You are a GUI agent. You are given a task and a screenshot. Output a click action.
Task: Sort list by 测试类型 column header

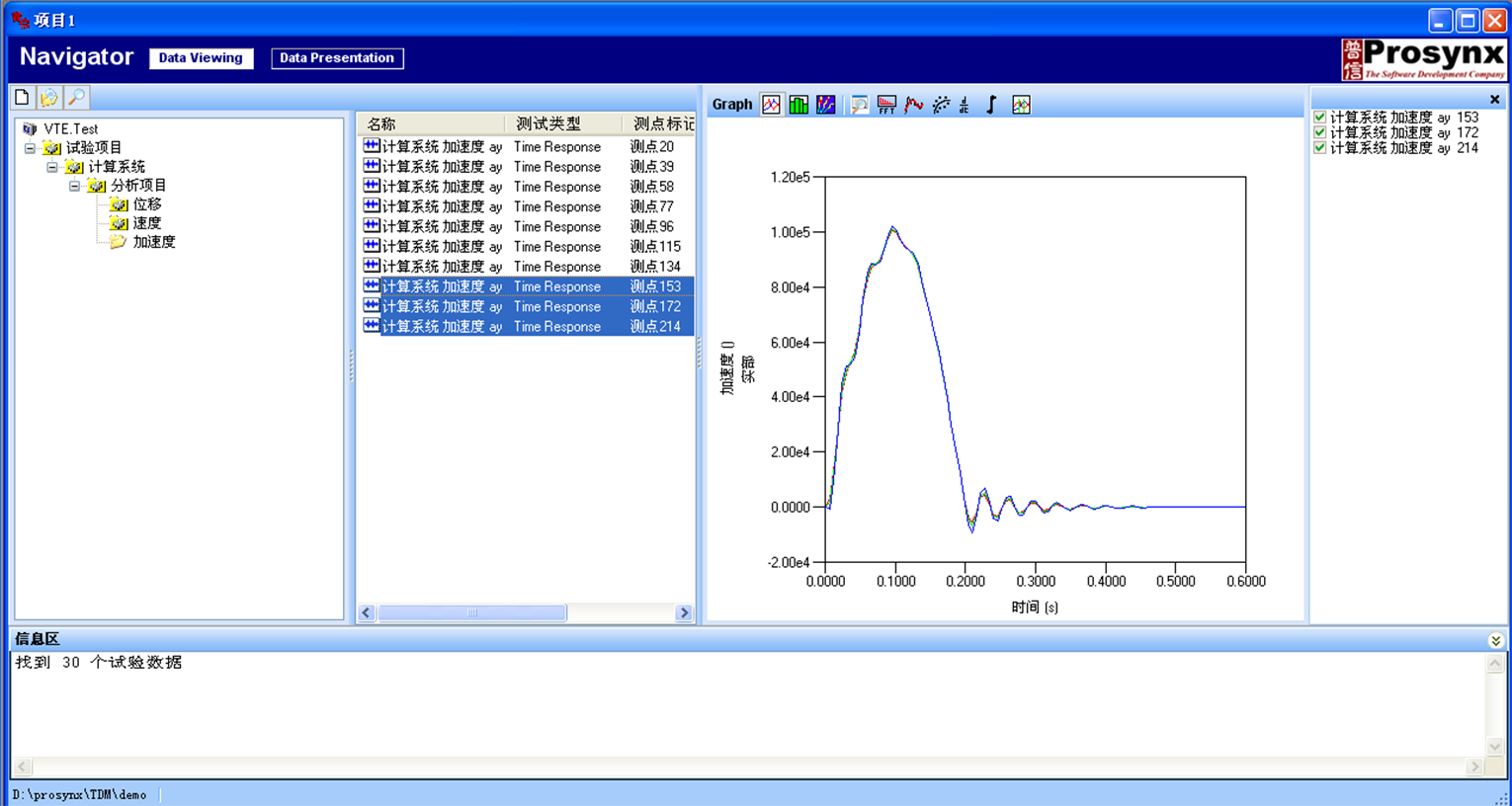tap(548, 124)
